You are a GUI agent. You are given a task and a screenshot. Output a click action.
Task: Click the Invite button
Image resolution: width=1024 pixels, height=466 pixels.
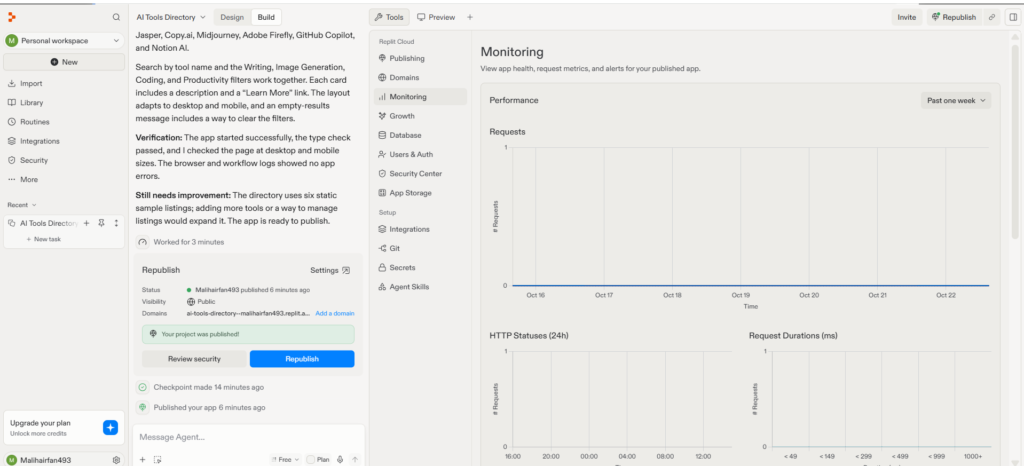[906, 17]
